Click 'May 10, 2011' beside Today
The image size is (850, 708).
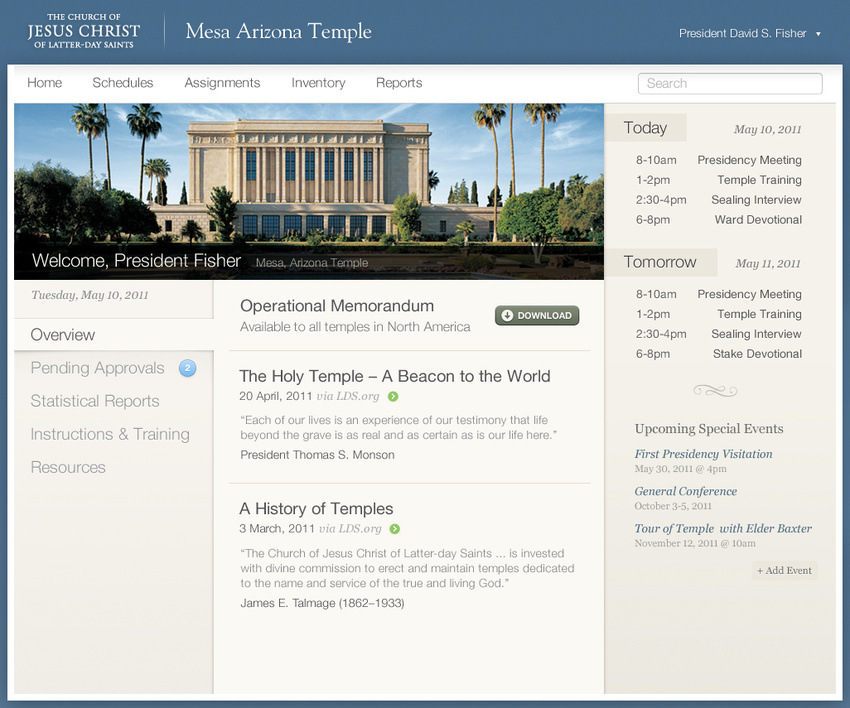768,130
